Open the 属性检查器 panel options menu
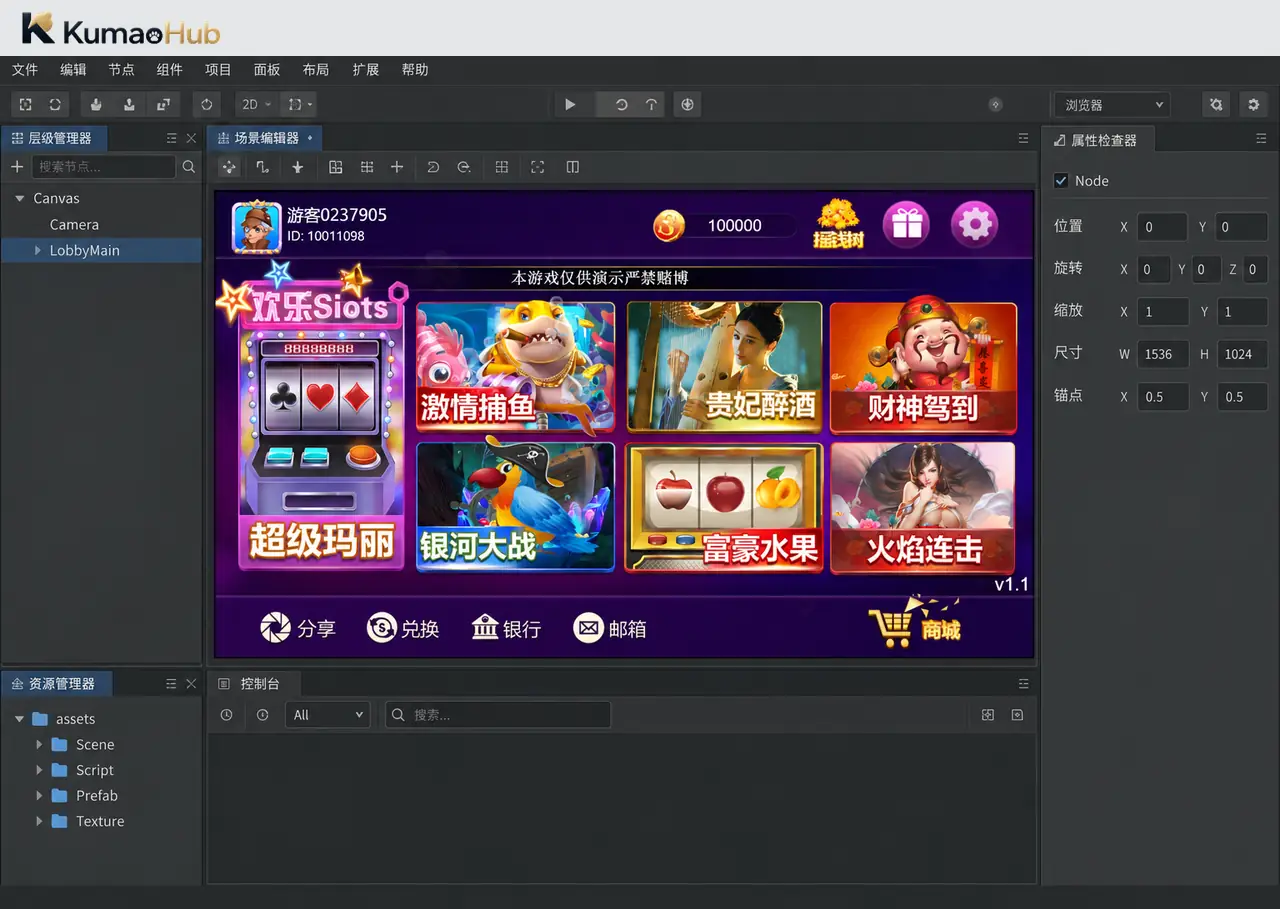Viewport: 1280px width, 909px height. (1261, 139)
